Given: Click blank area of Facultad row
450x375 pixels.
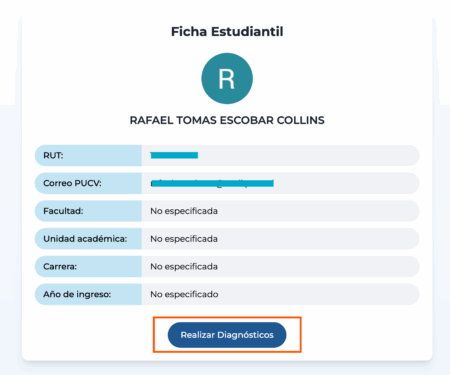Looking at the screenshot, I should click(317, 211).
